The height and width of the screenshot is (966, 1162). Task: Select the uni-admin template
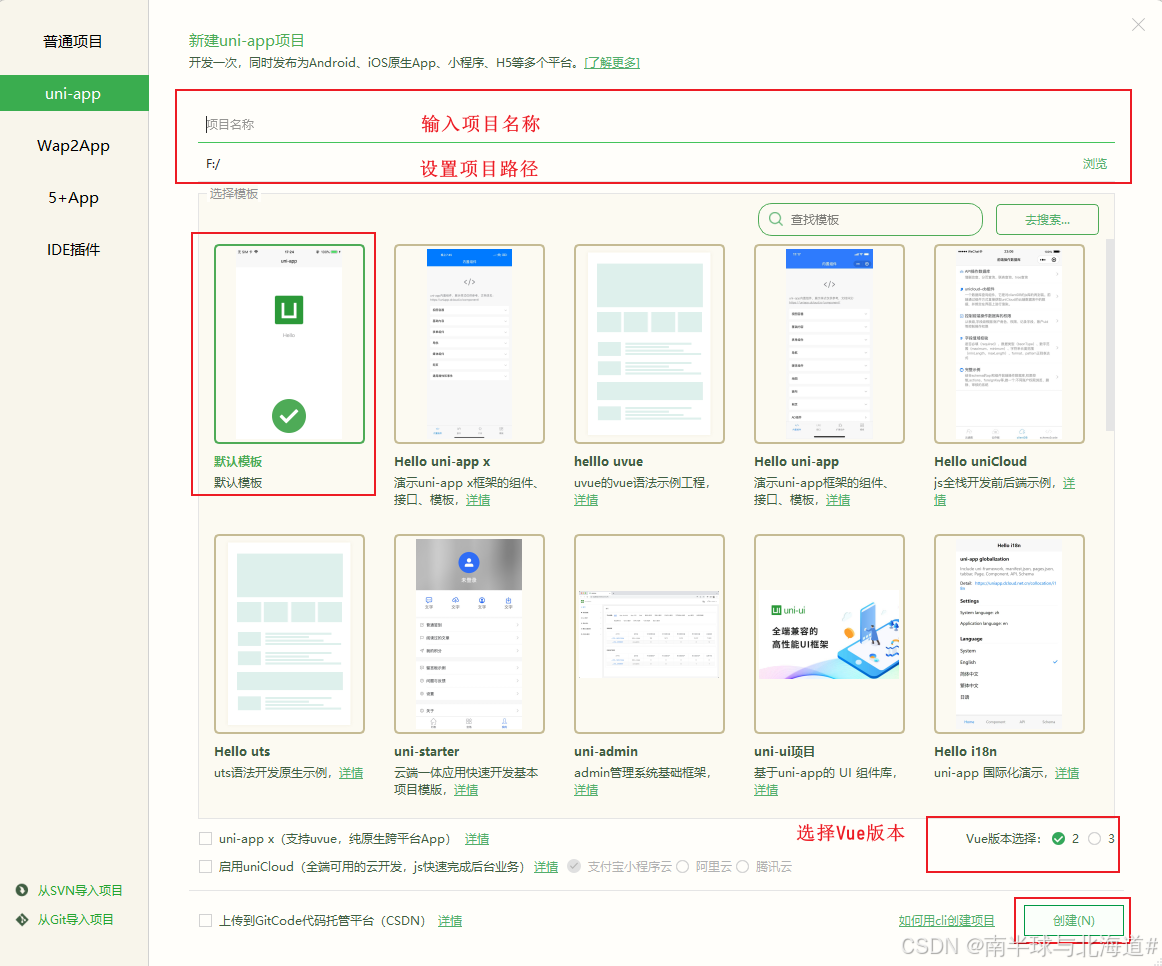pos(649,634)
